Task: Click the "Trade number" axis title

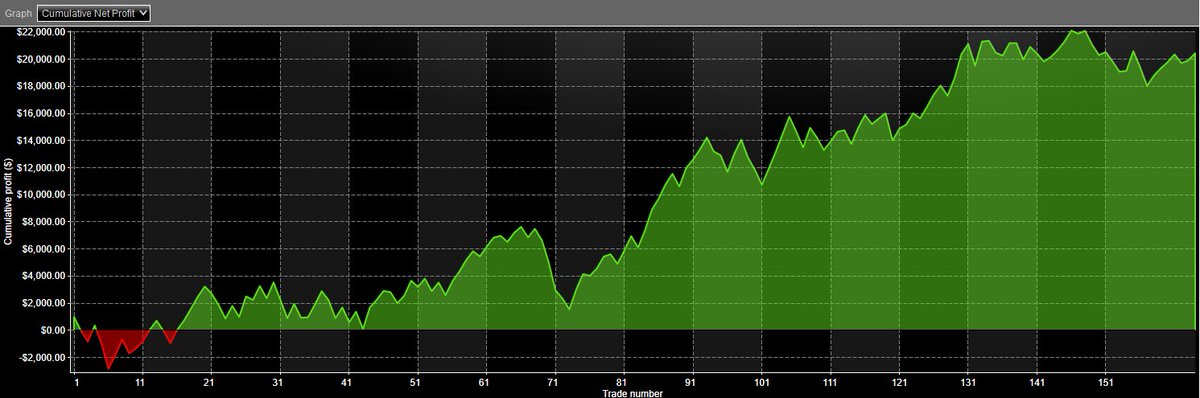Action: 632,393
